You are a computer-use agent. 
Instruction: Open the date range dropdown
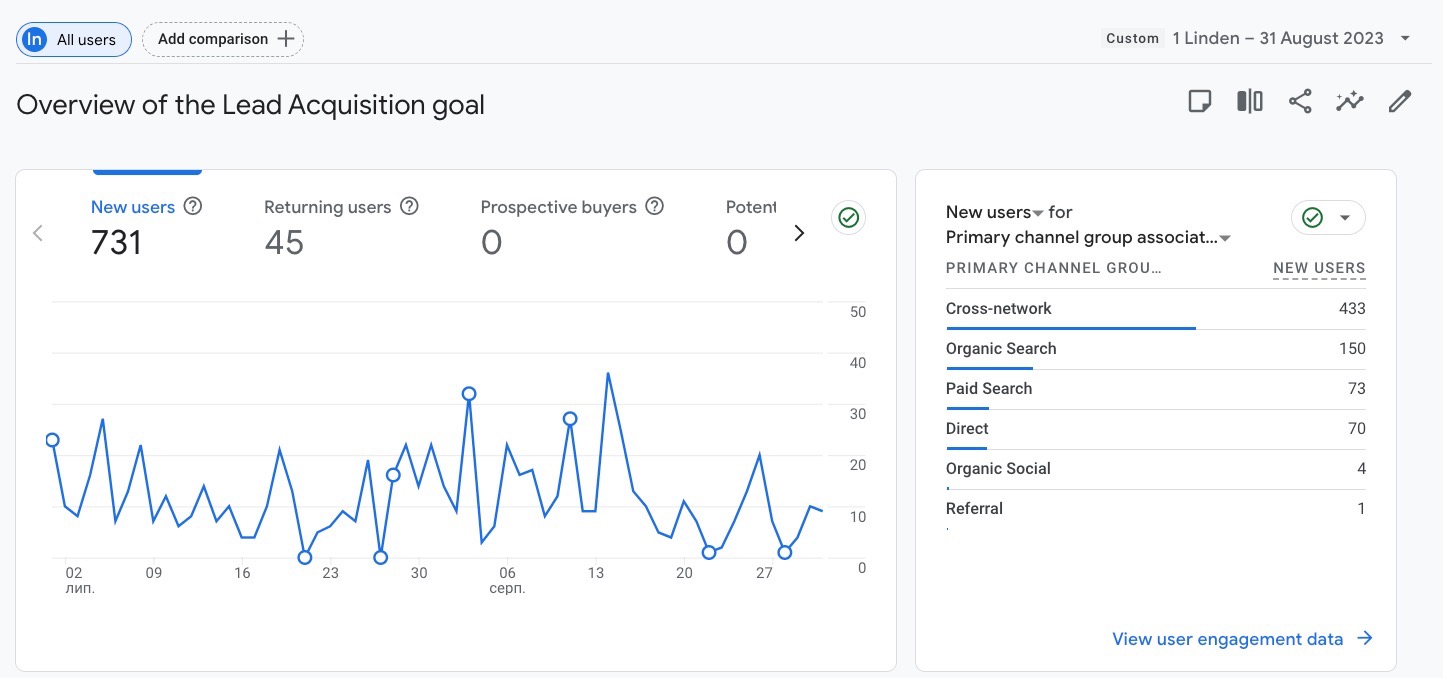coord(1405,39)
